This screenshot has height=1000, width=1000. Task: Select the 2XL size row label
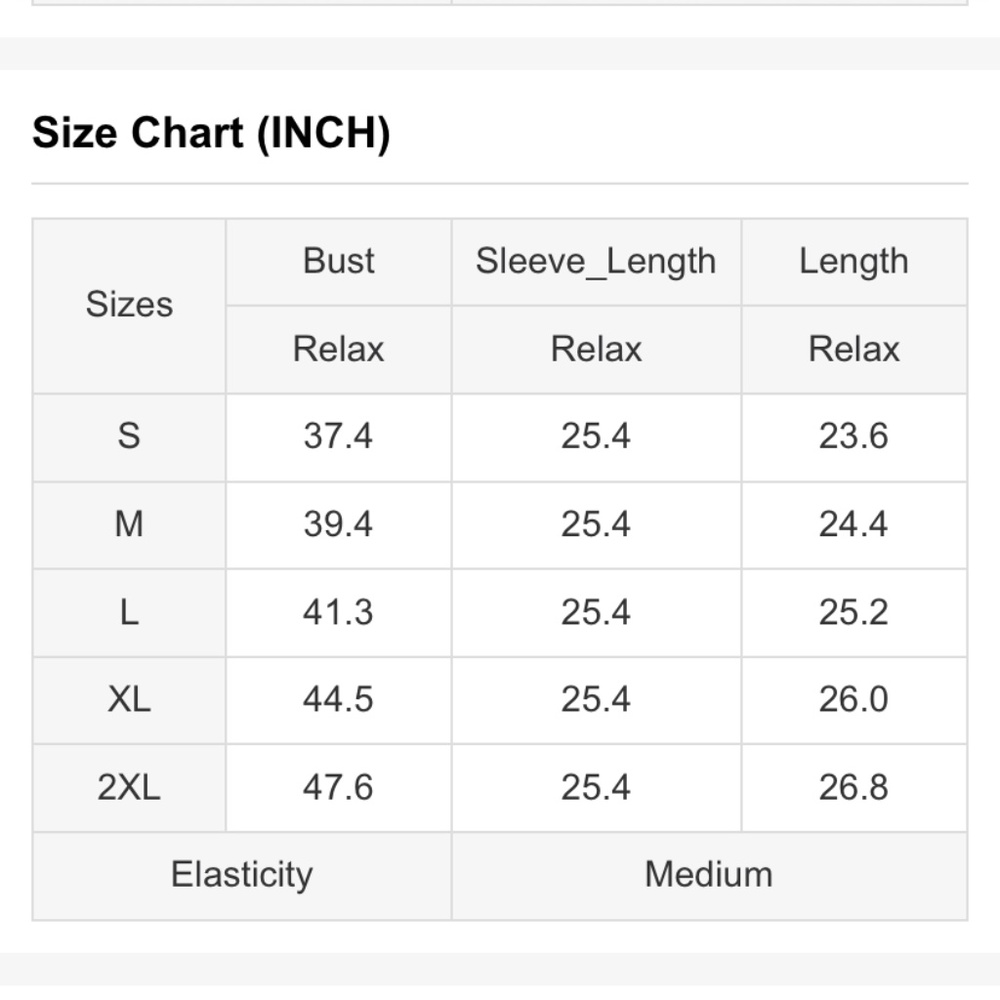tap(129, 787)
